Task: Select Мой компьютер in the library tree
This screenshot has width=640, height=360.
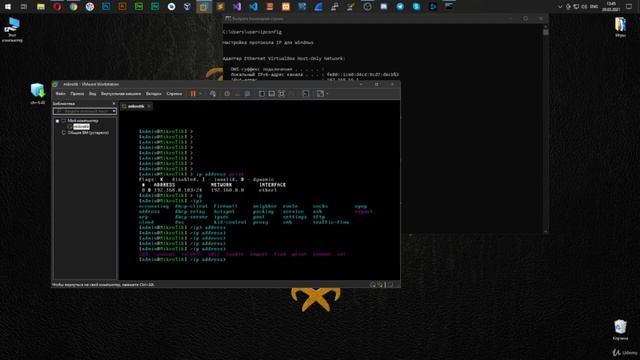Action: [x=83, y=121]
